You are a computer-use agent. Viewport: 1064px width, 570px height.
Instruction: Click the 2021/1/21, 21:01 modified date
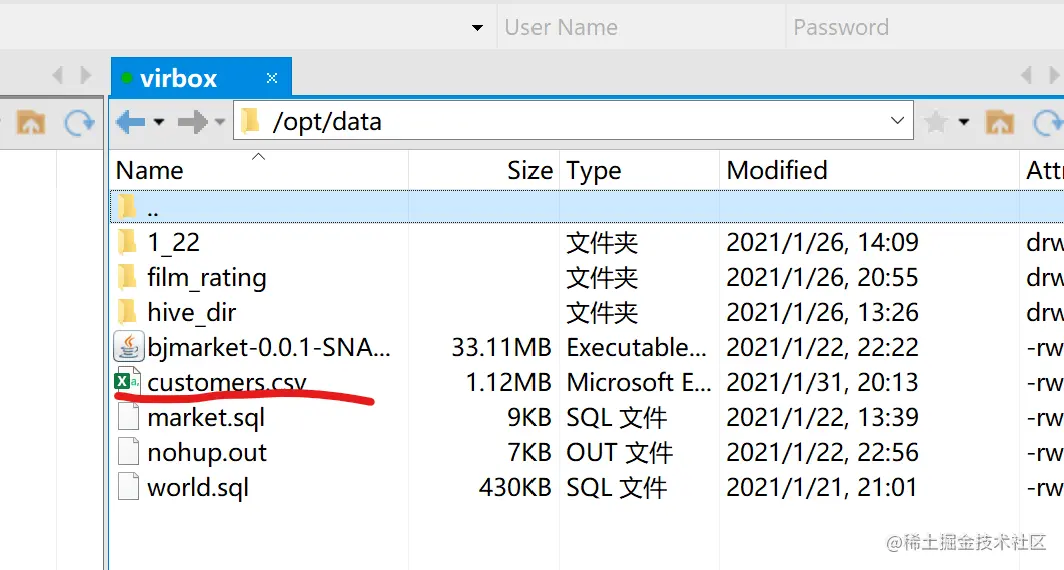click(x=822, y=488)
